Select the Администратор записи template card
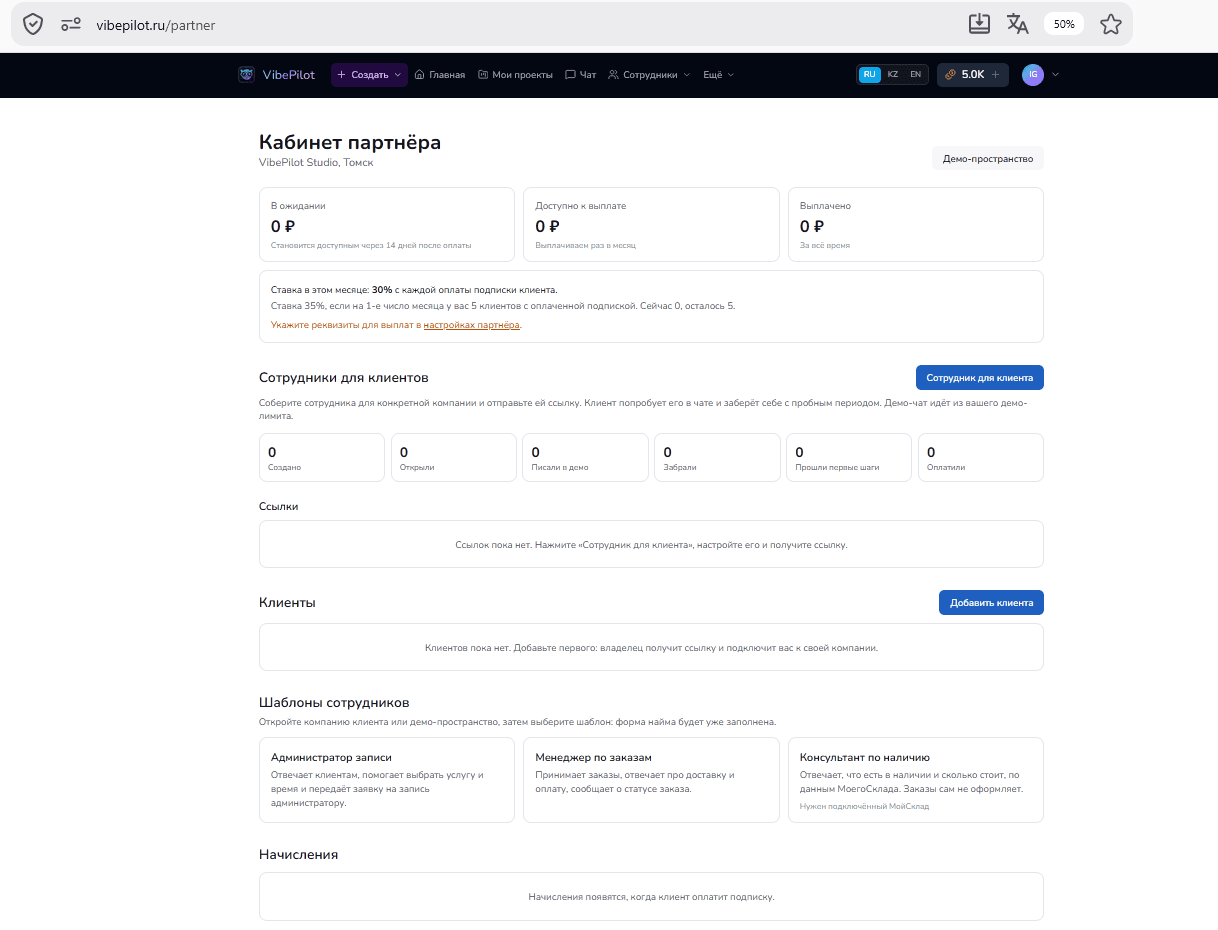 coord(387,780)
